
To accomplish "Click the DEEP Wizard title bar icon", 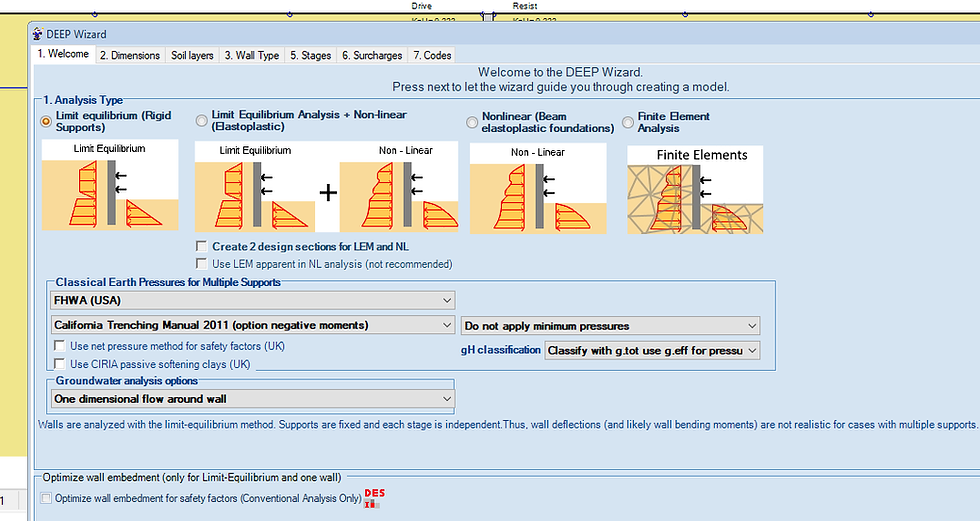I will [38, 34].
